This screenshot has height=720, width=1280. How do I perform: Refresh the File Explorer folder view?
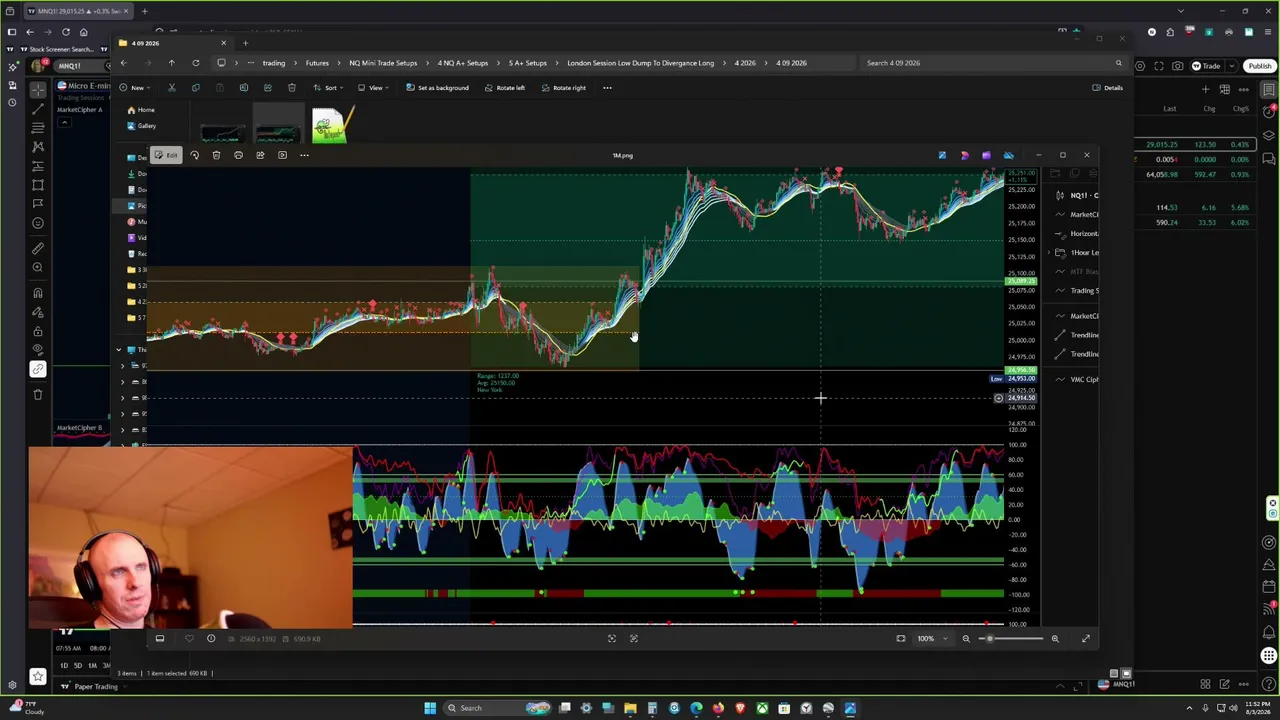click(196, 63)
